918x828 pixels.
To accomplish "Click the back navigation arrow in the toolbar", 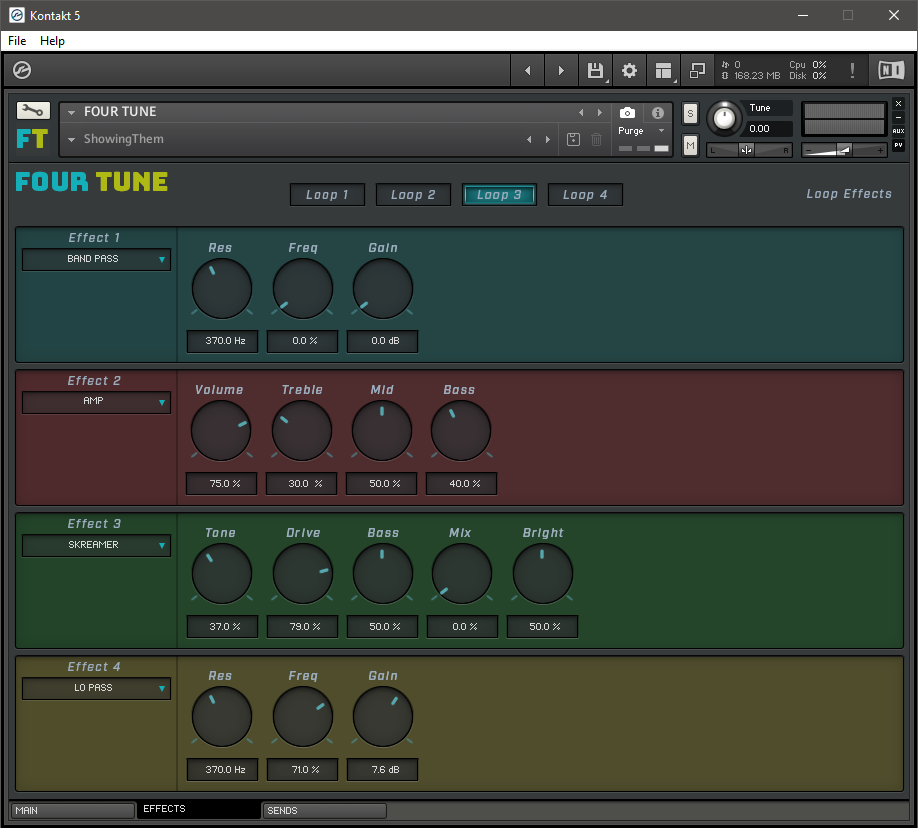I will (x=527, y=70).
